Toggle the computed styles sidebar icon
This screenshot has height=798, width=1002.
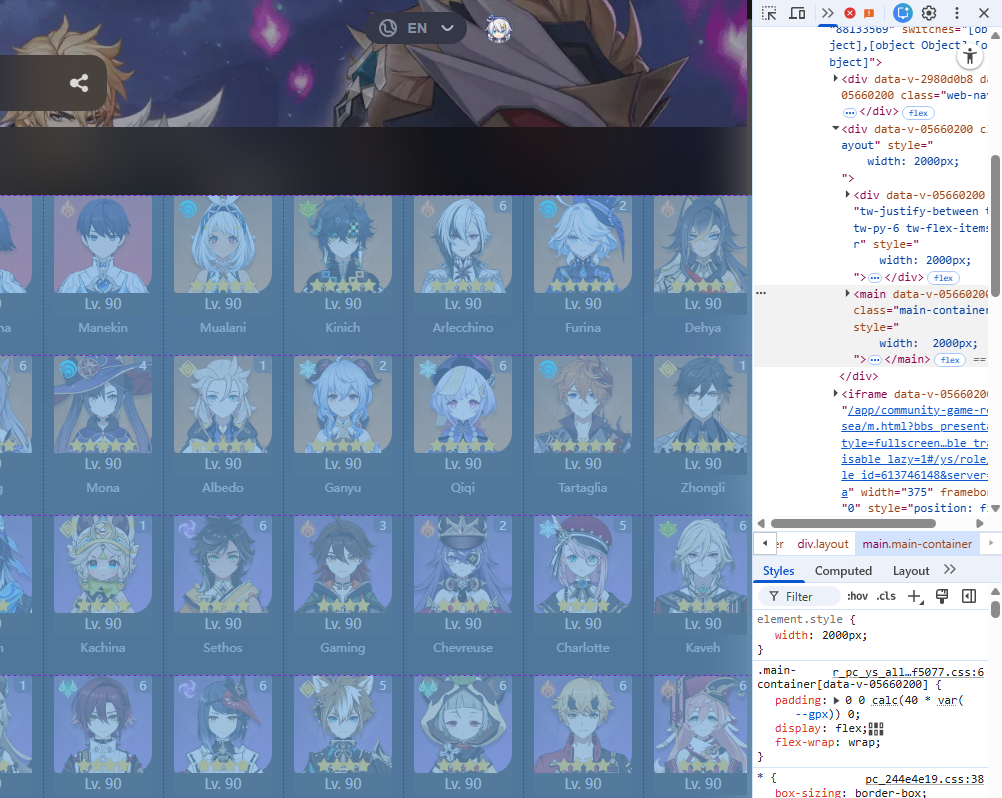pos(969,596)
